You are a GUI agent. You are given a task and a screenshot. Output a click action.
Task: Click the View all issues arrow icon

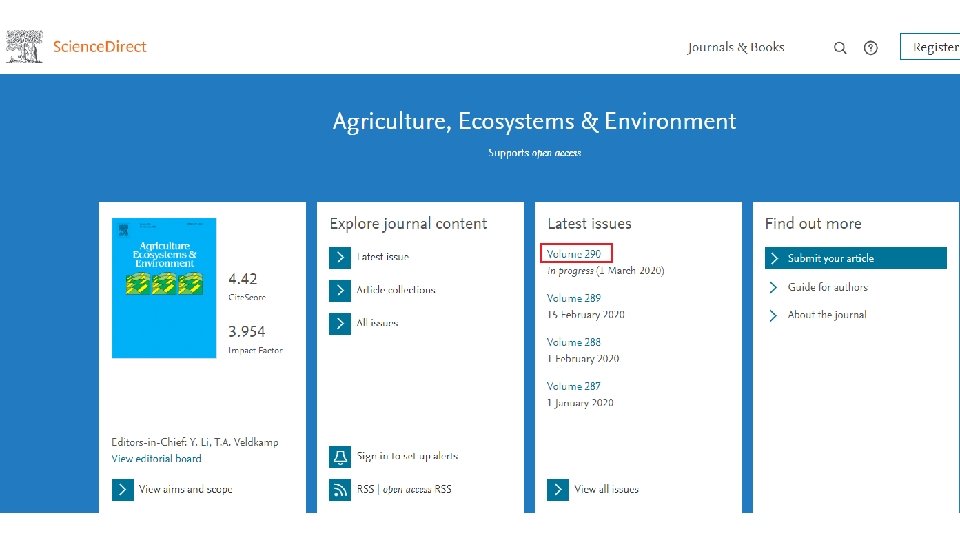558,490
